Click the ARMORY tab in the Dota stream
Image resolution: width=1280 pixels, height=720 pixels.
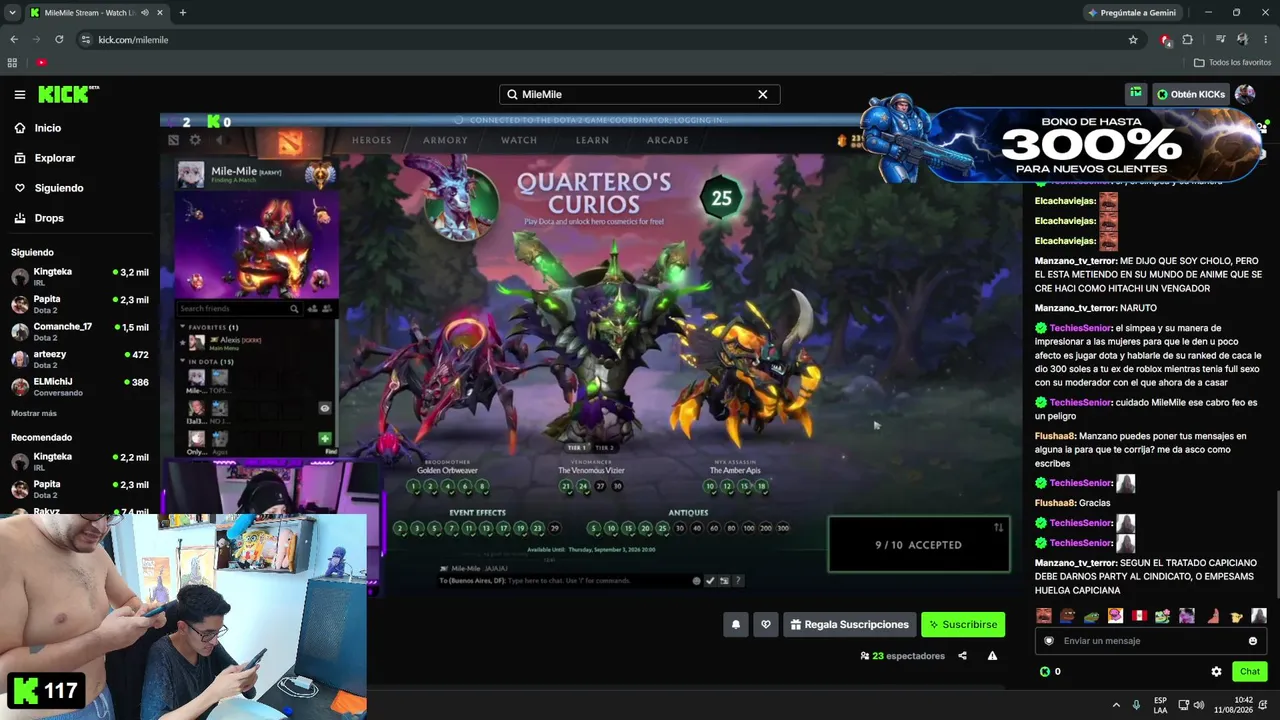(445, 140)
